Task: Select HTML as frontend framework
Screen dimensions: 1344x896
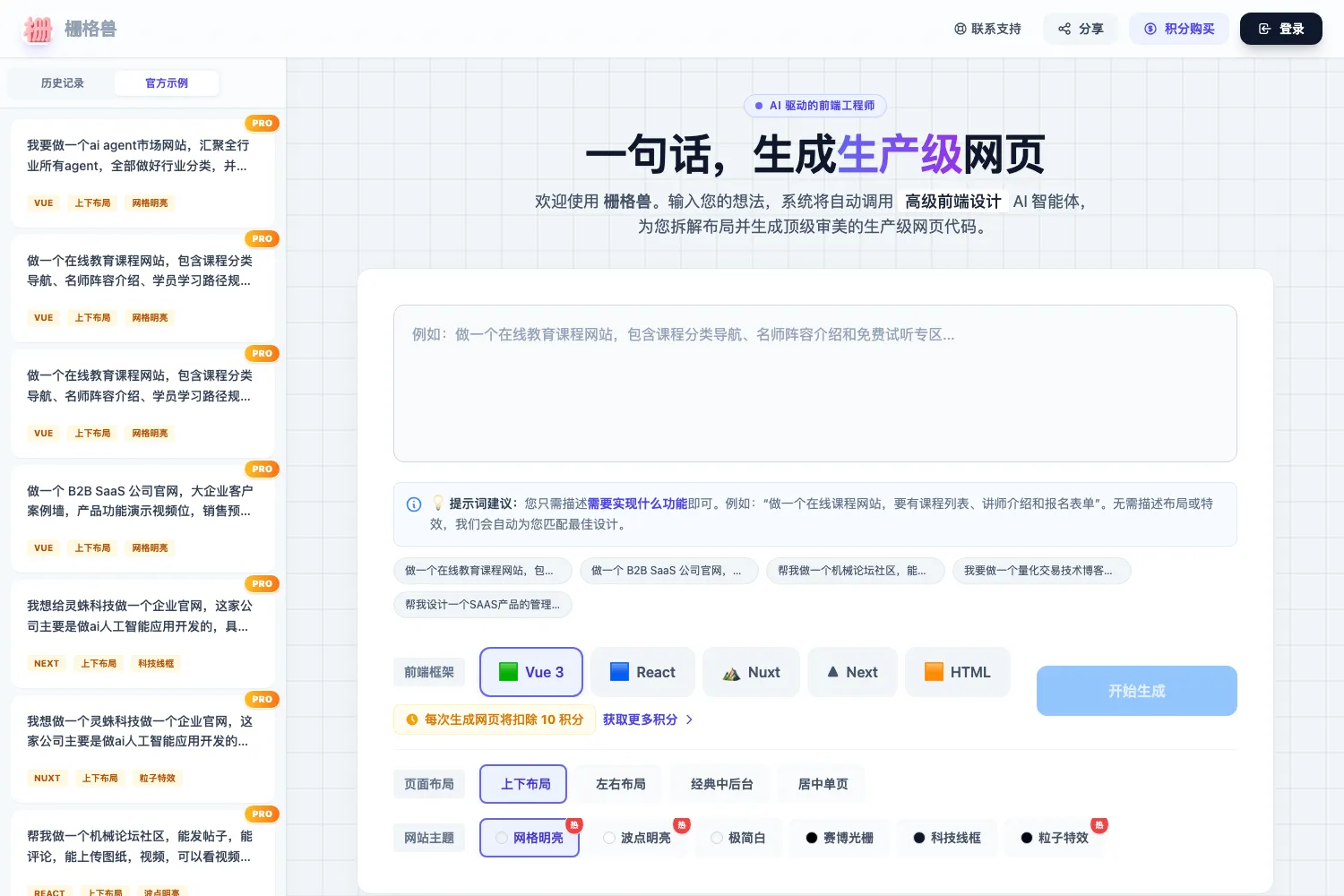Action: tap(958, 672)
